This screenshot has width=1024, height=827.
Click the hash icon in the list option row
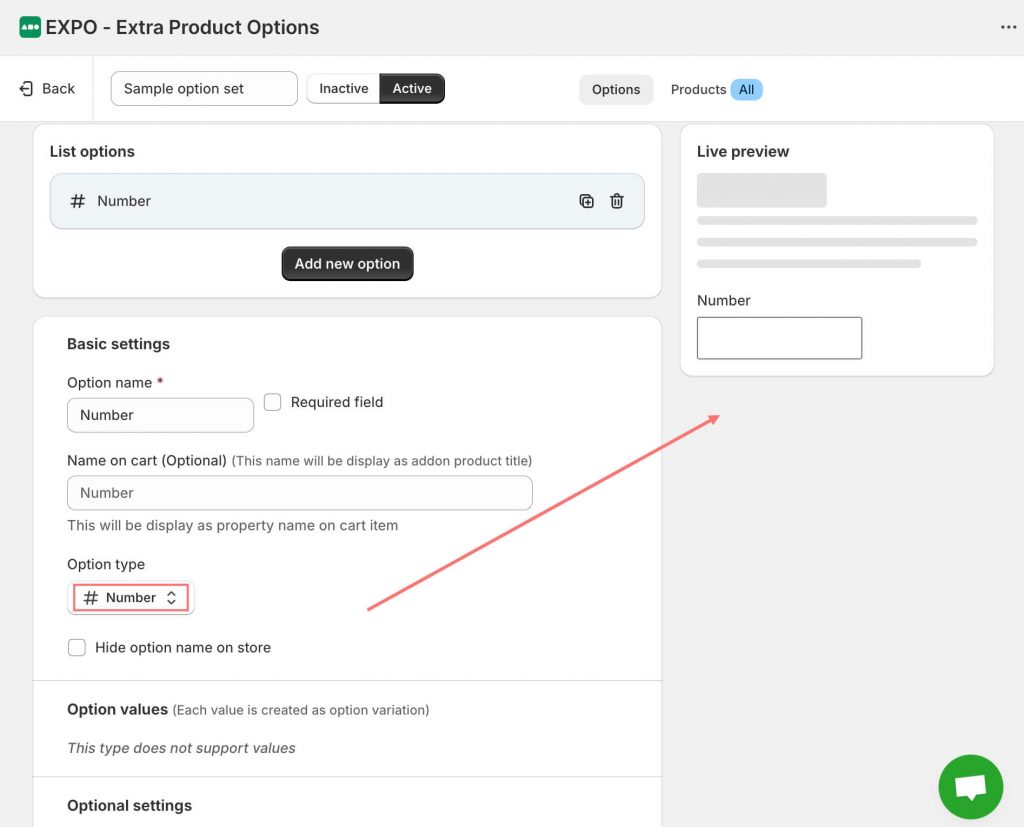78,201
